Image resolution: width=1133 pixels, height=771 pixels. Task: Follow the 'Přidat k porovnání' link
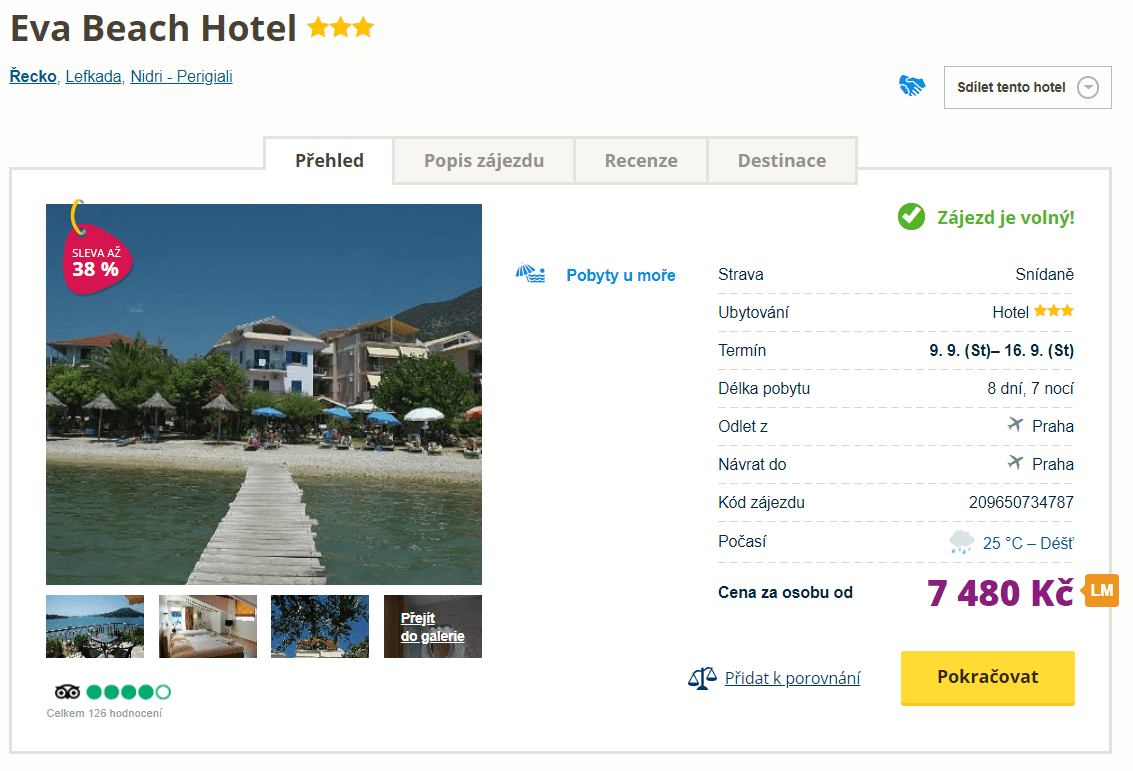click(x=792, y=678)
